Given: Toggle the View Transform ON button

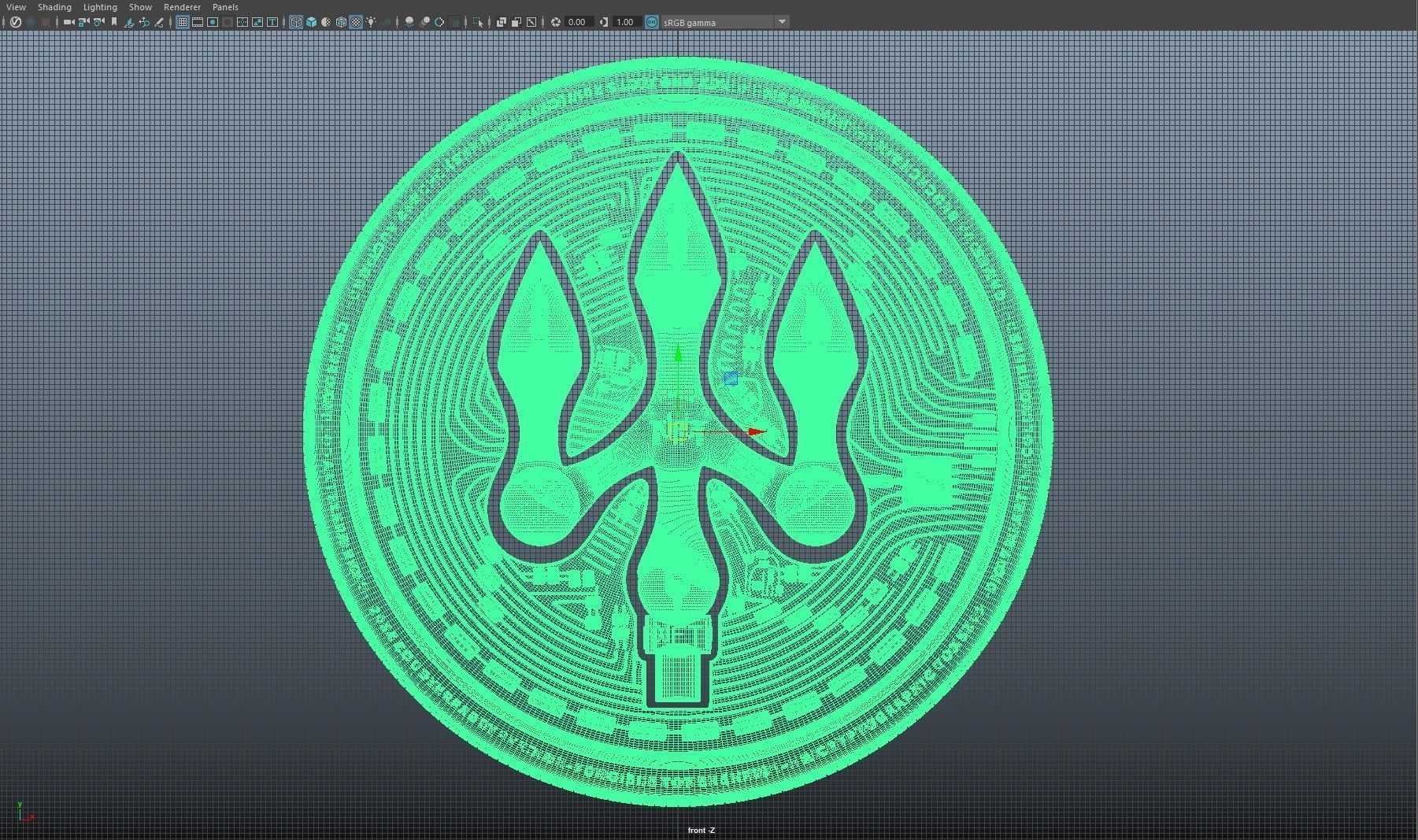Looking at the screenshot, I should pos(652,22).
